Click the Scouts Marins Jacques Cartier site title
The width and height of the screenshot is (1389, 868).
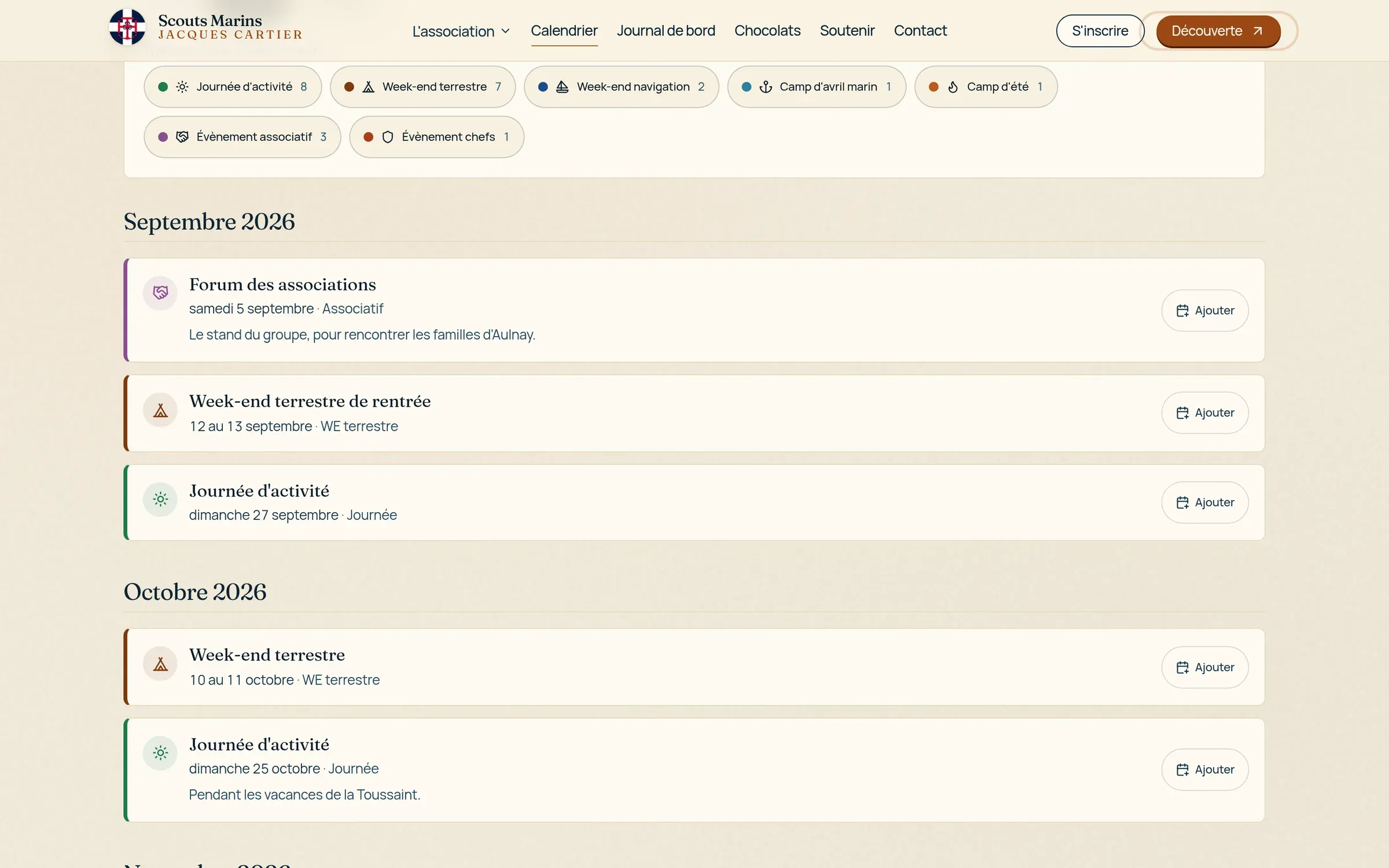(230, 27)
